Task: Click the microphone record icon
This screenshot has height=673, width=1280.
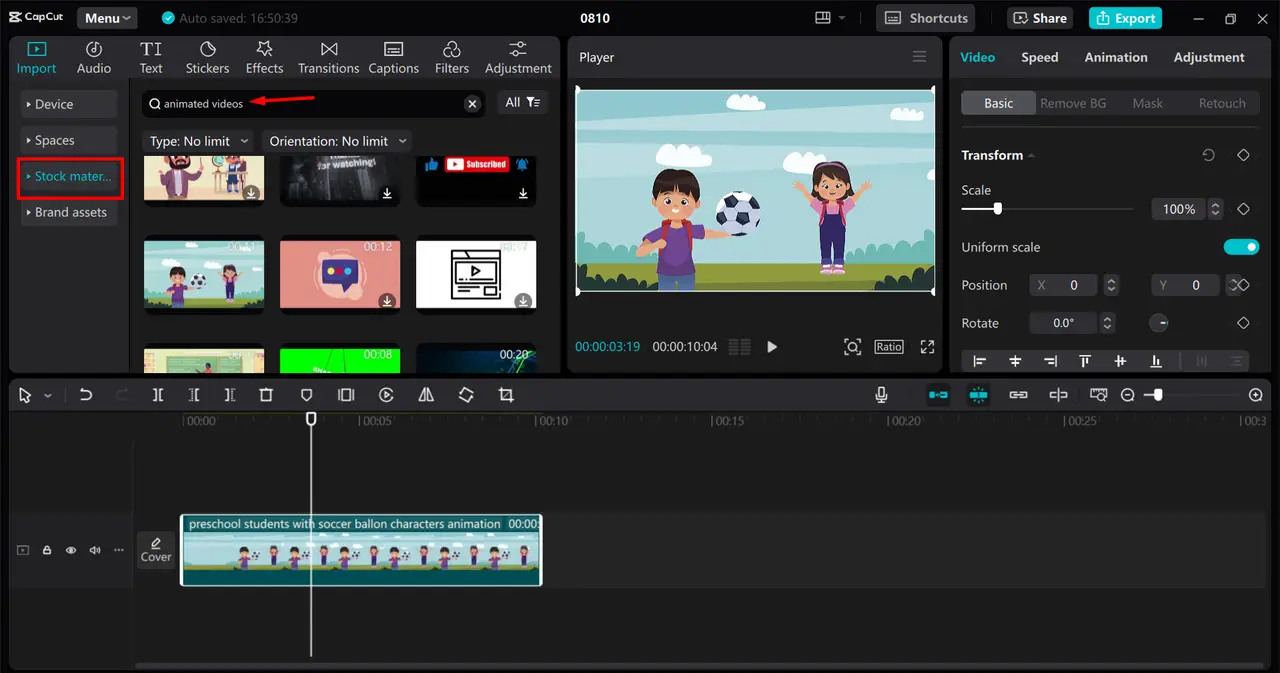Action: 881,394
